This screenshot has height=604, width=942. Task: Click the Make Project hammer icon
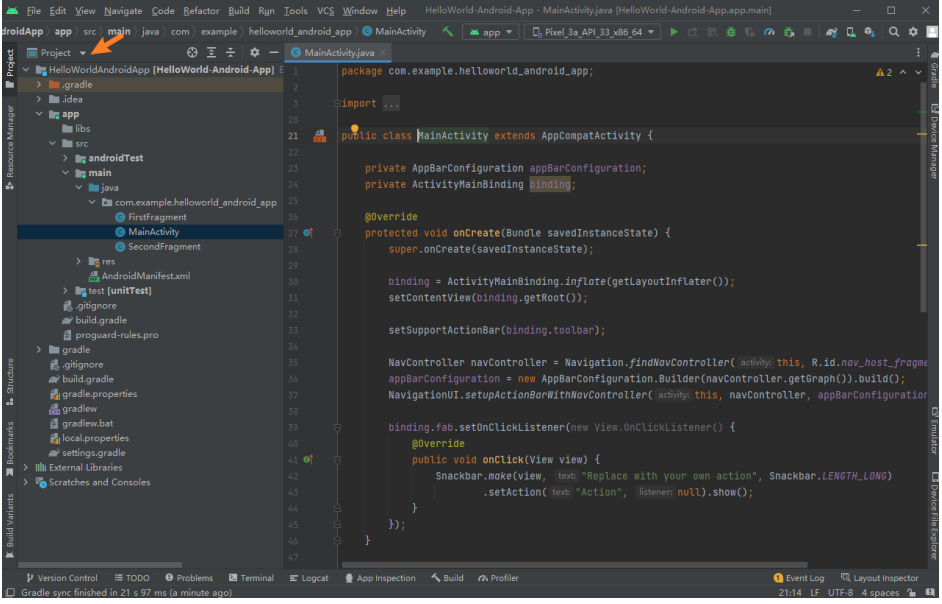(x=447, y=32)
